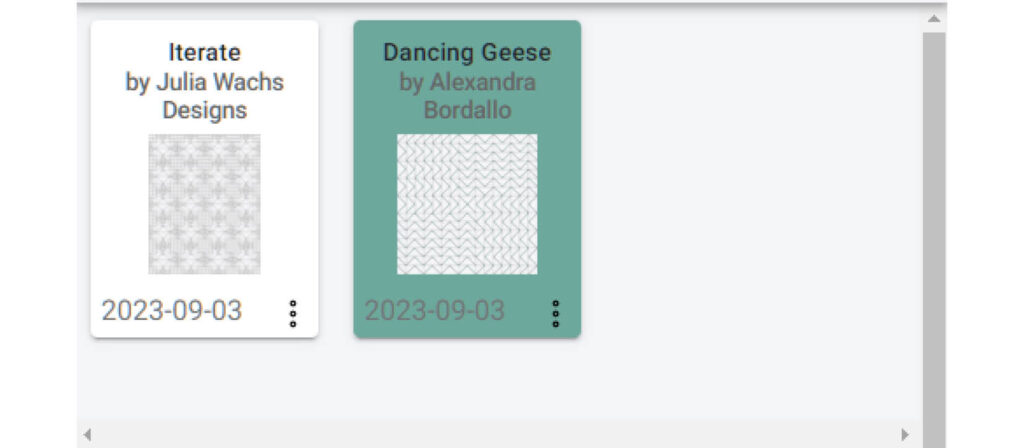Click the horizontal scrollbar right arrow
The height and width of the screenshot is (448, 1024).
click(x=904, y=435)
